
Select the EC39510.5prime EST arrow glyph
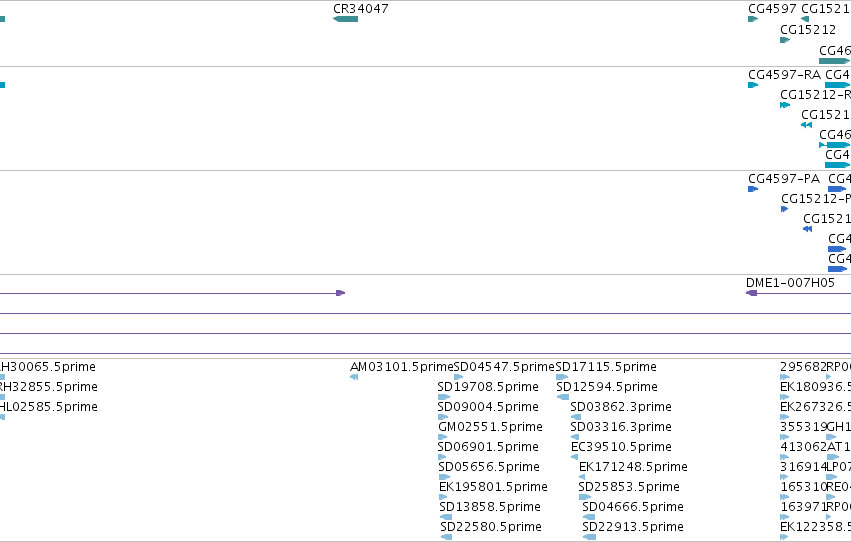[574, 457]
